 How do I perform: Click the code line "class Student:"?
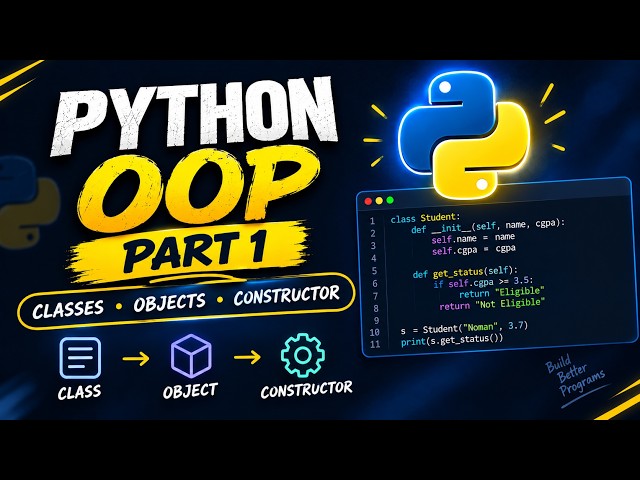(x=425, y=218)
